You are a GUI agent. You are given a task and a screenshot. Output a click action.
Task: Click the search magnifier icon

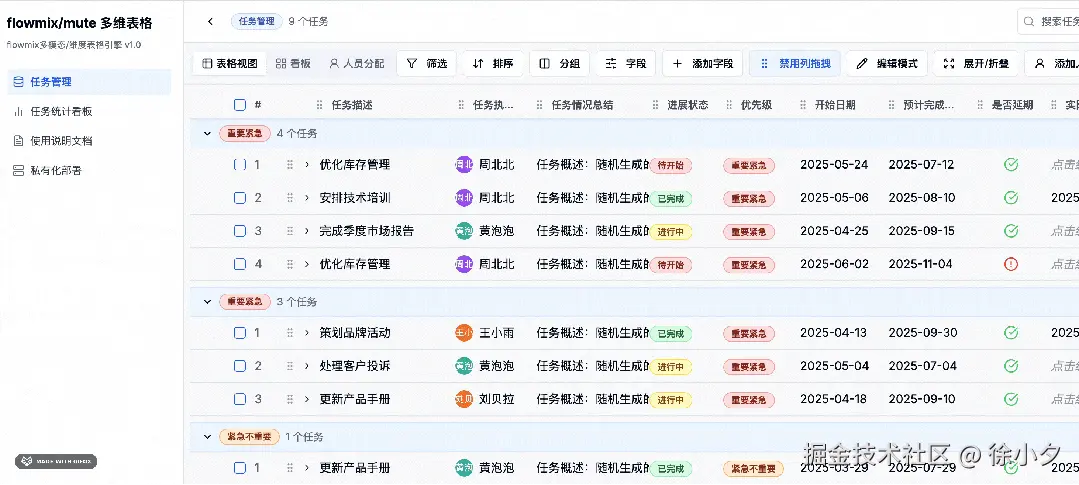tap(1029, 21)
